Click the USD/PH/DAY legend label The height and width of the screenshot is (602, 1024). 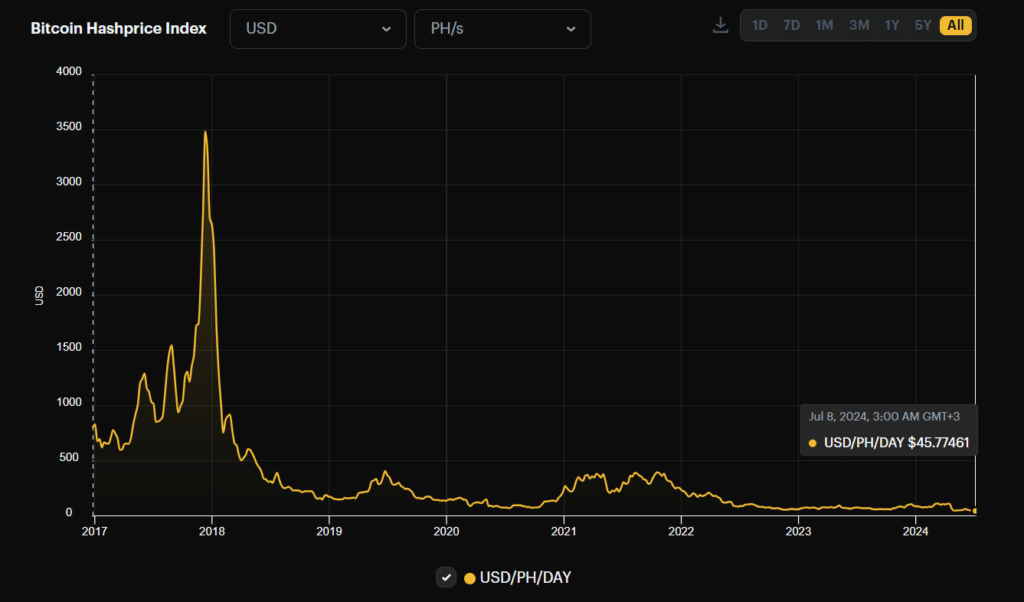[525, 578]
